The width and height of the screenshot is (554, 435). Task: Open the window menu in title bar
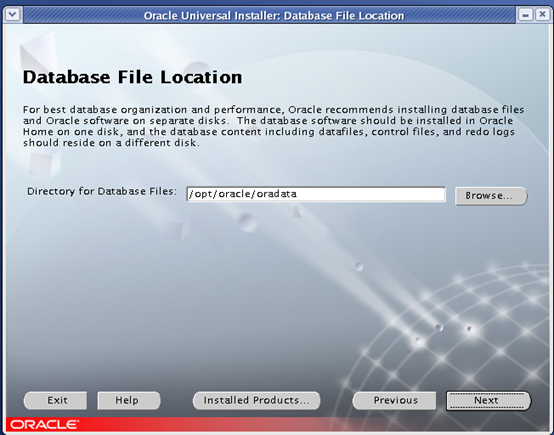13,15
